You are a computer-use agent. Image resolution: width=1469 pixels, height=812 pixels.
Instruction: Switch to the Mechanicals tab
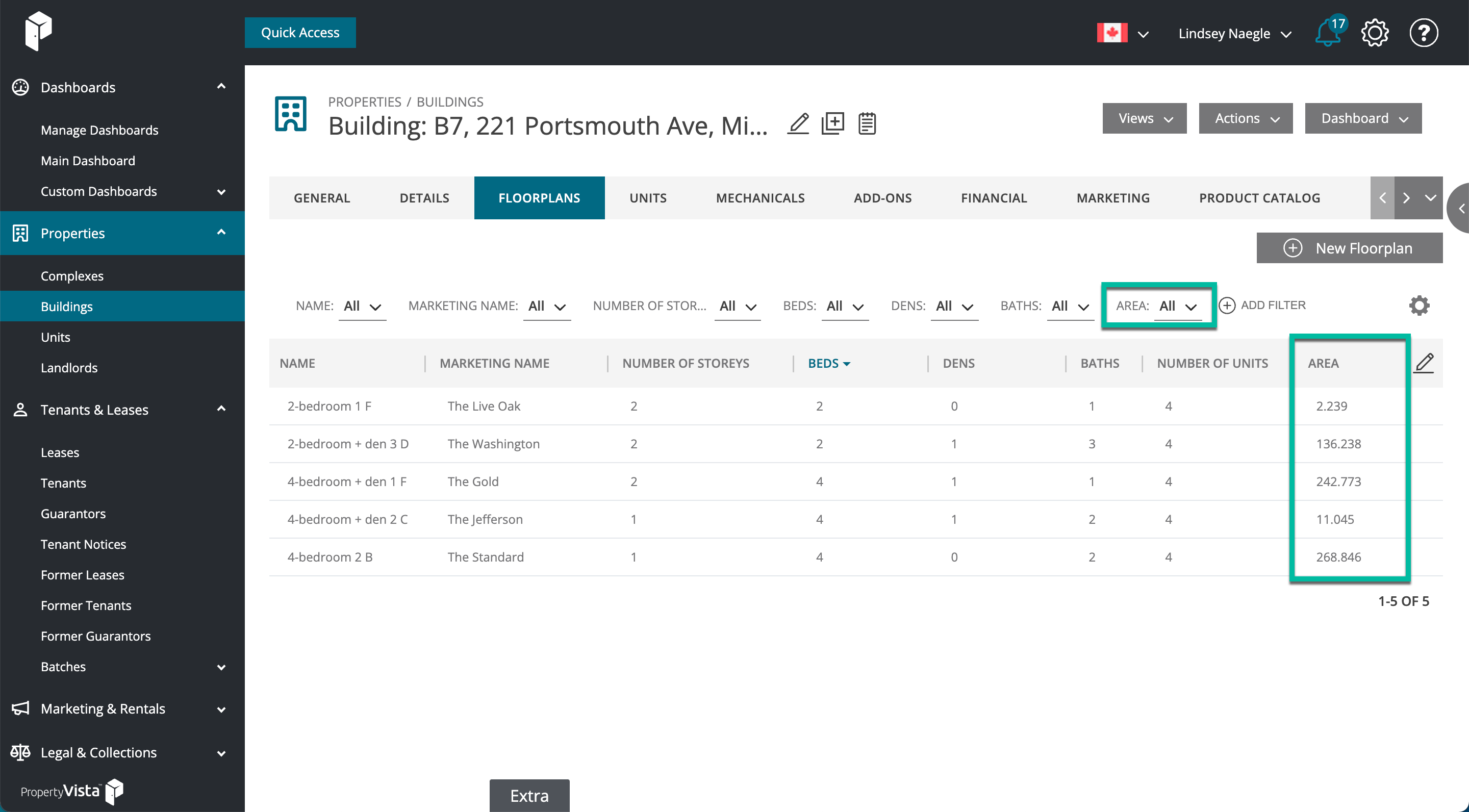[x=760, y=198]
